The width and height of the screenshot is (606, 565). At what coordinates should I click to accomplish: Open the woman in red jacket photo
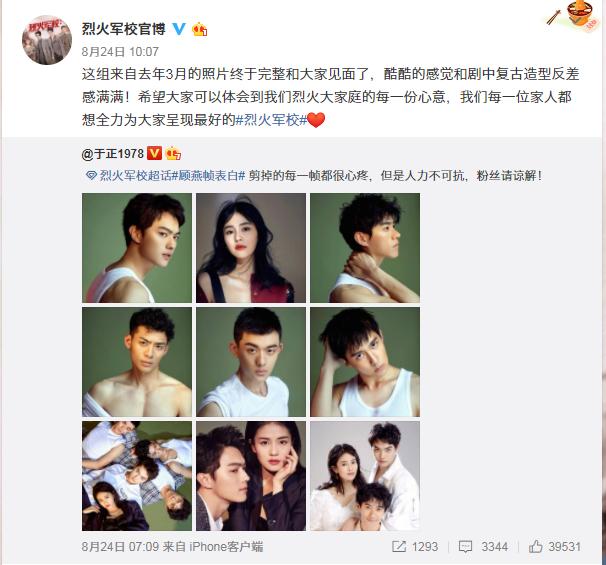coord(251,248)
